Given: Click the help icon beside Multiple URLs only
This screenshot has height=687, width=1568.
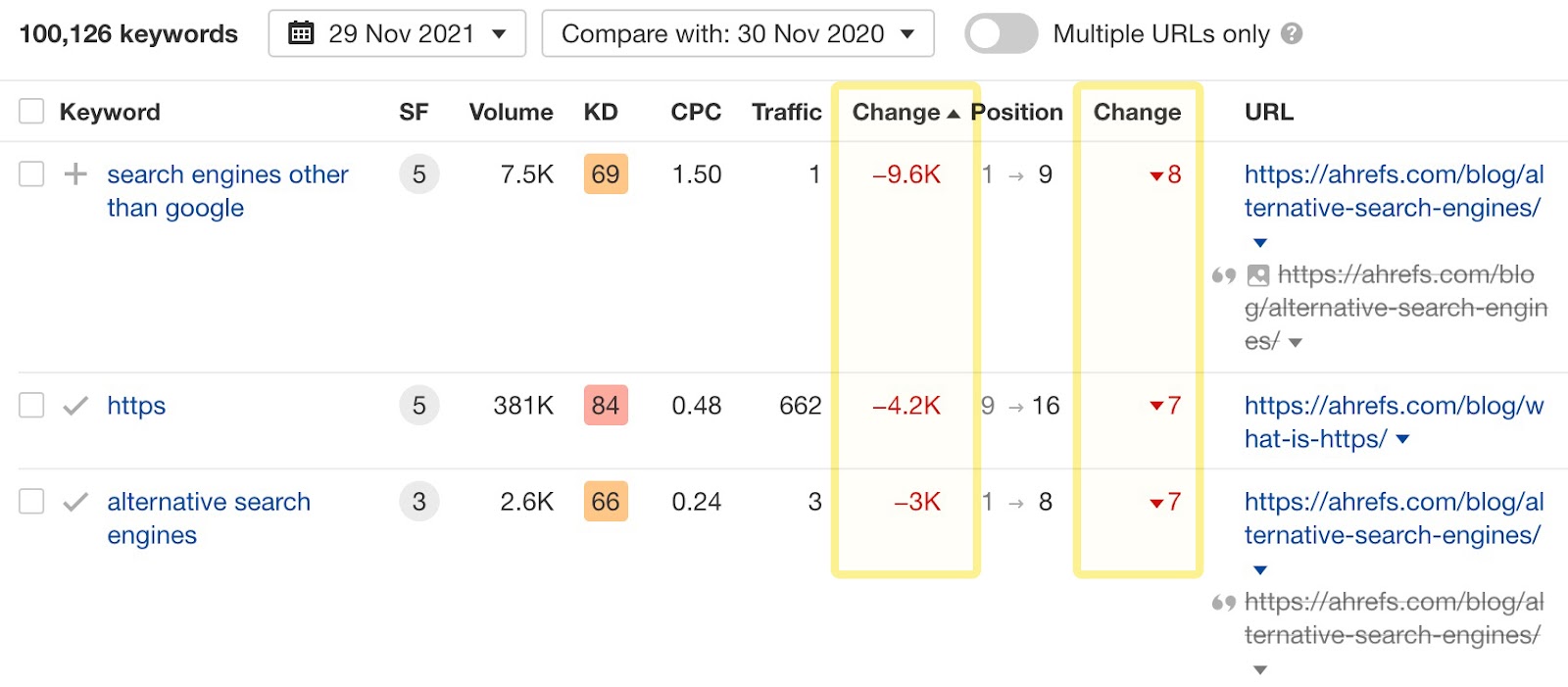Looking at the screenshot, I should coord(1292,33).
